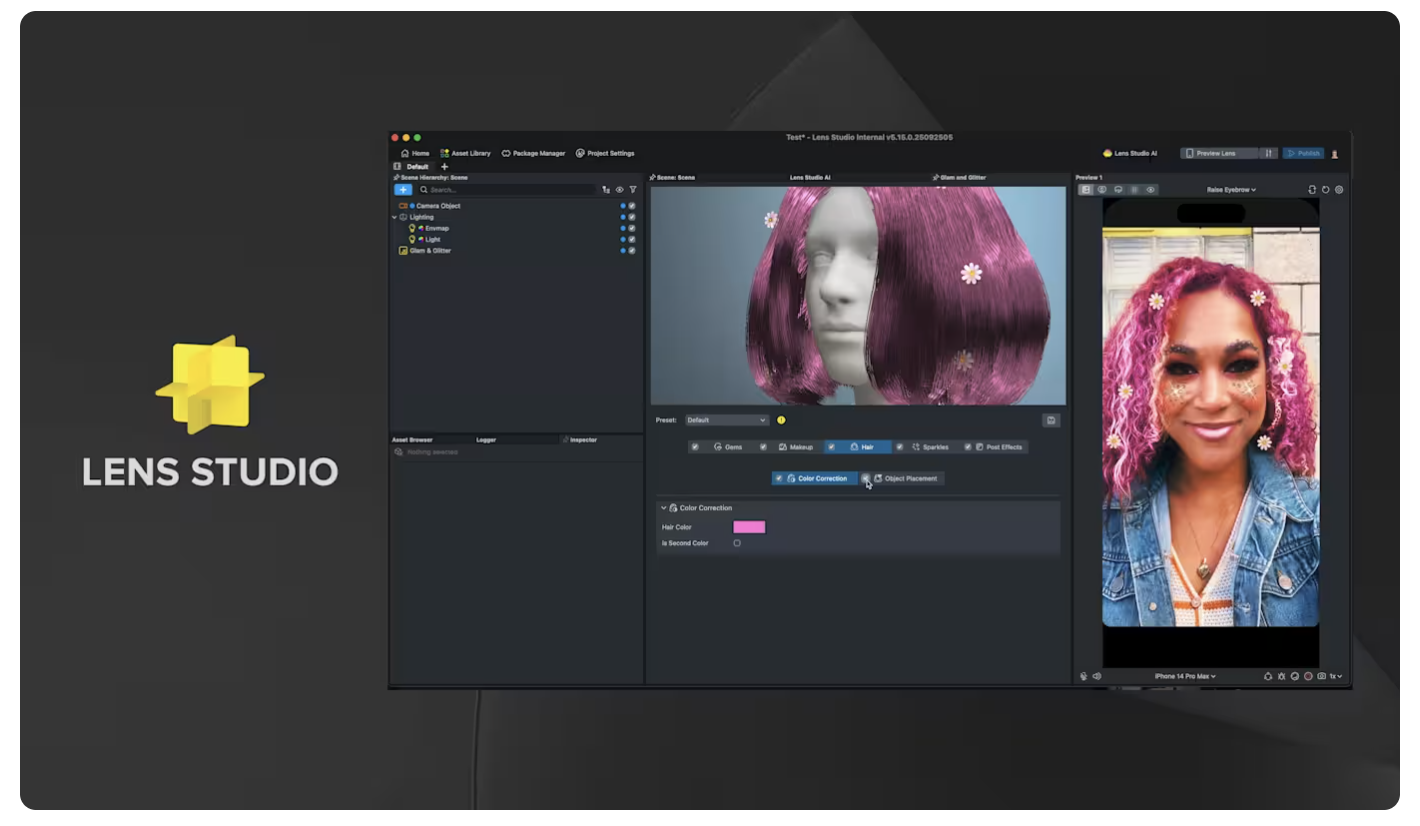This screenshot has width=1420, height=826.
Task: Click the pink Hair Color swatch
Action: (x=749, y=527)
